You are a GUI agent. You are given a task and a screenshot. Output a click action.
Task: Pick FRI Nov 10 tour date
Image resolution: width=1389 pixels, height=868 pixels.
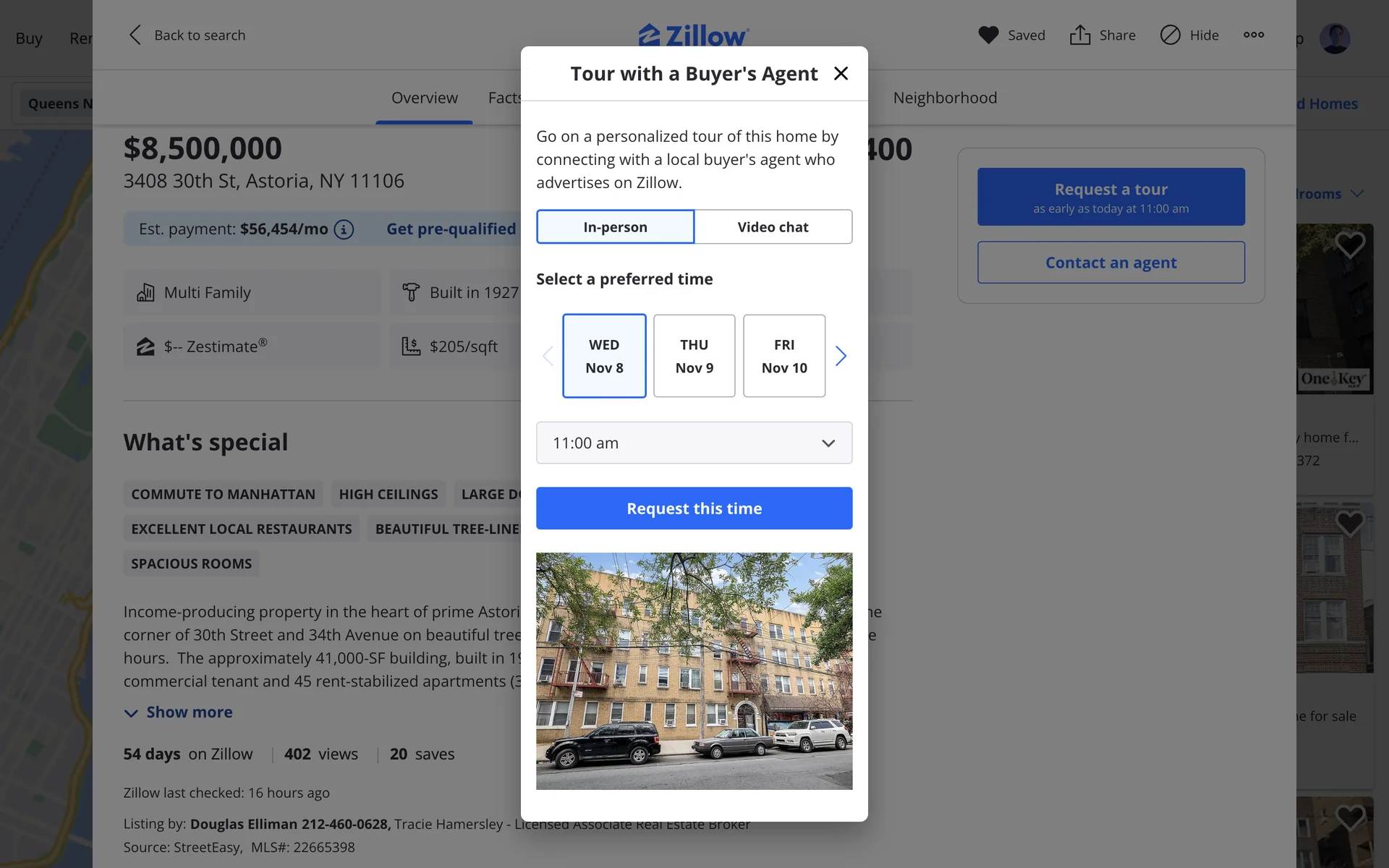coord(783,356)
